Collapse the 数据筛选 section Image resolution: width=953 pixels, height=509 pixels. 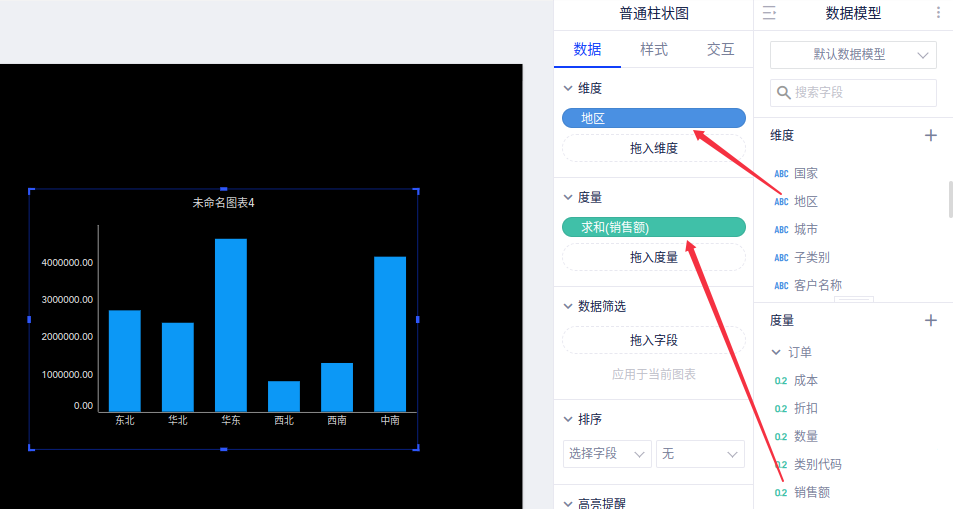point(568,306)
